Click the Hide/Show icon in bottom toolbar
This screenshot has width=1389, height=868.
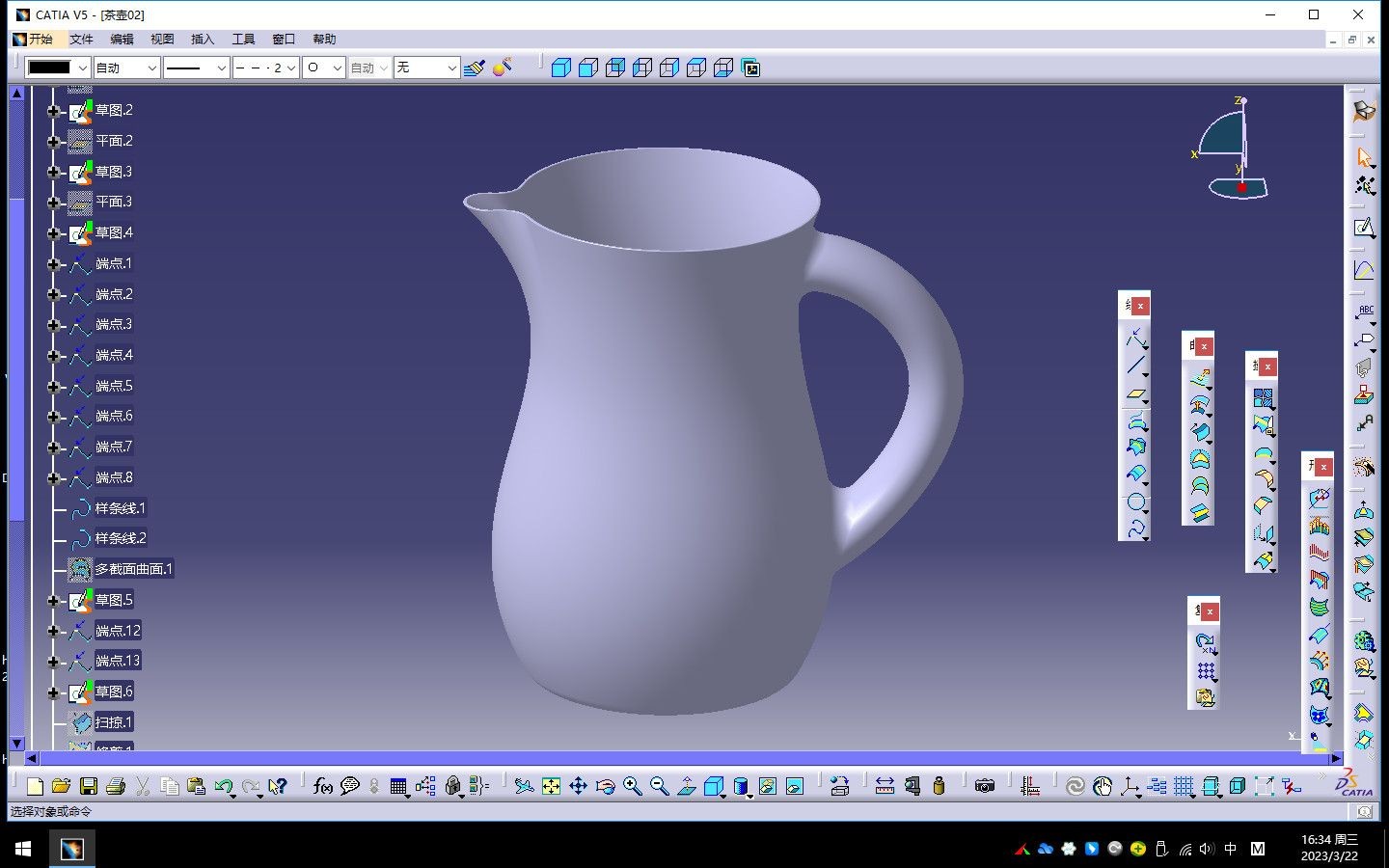767,786
